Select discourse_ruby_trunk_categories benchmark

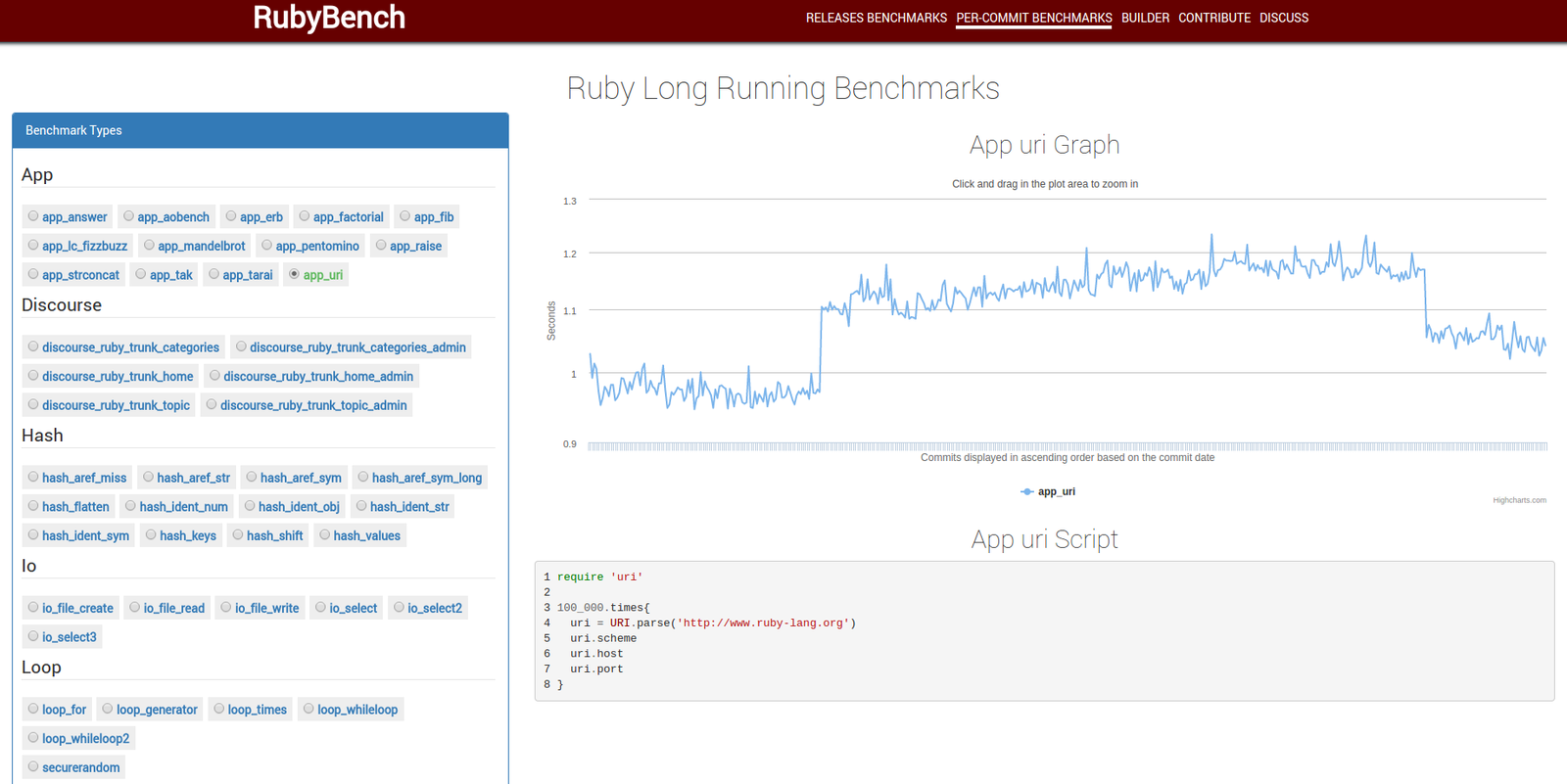point(123,347)
